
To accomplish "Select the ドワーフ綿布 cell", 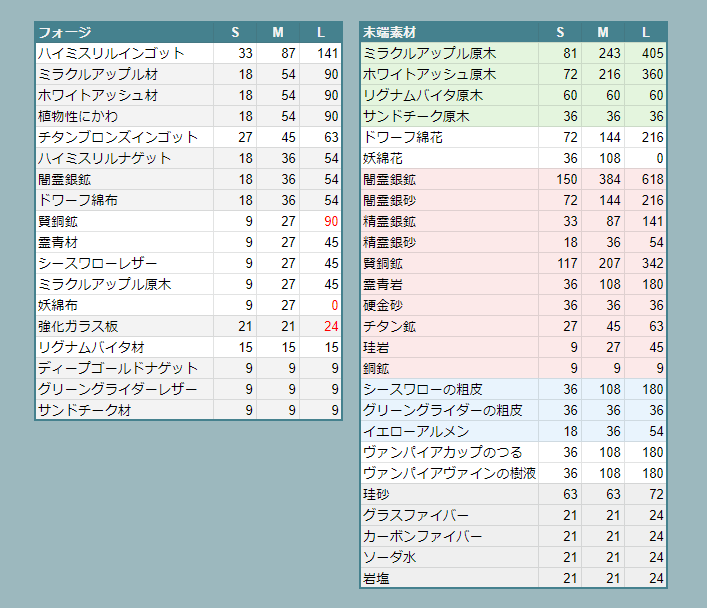I will pyautogui.click(x=124, y=200).
